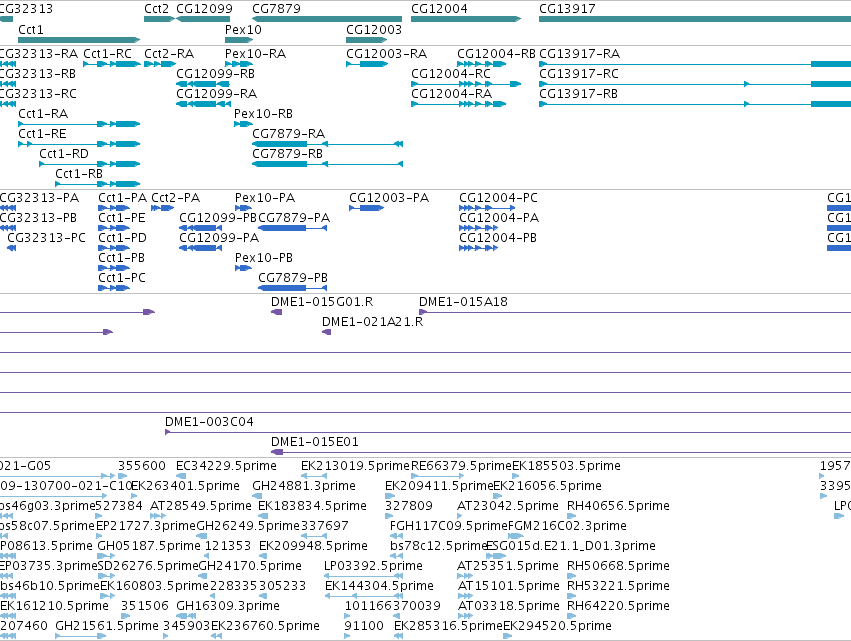Click clone DME1-015E01
The height and width of the screenshot is (641, 851).
[561, 452]
